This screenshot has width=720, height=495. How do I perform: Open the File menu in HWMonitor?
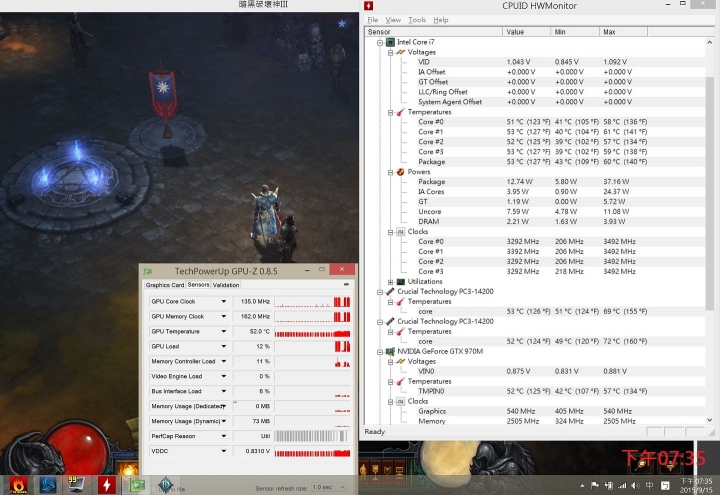click(x=372, y=20)
